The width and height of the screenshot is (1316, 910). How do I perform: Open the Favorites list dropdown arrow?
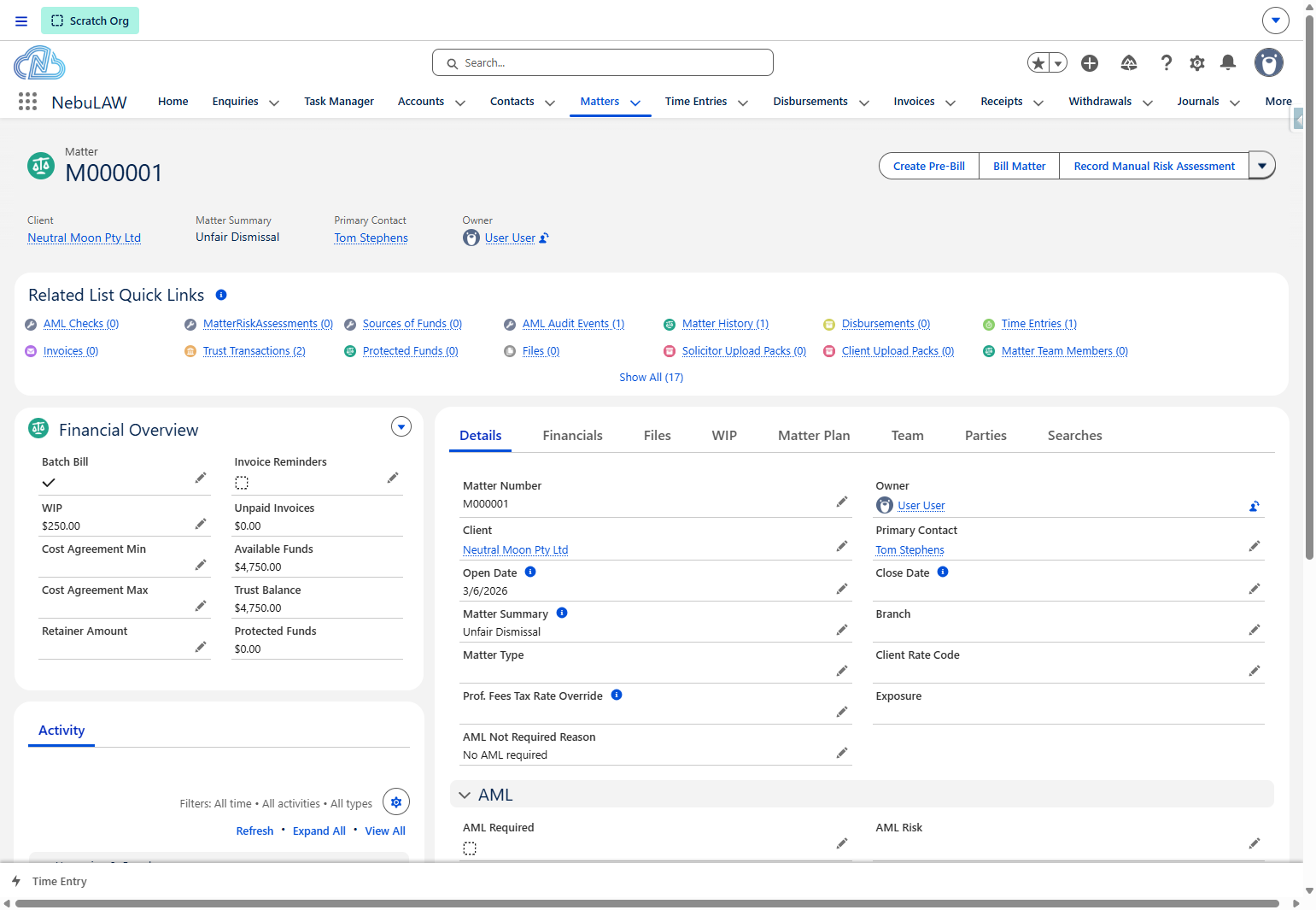[1058, 63]
